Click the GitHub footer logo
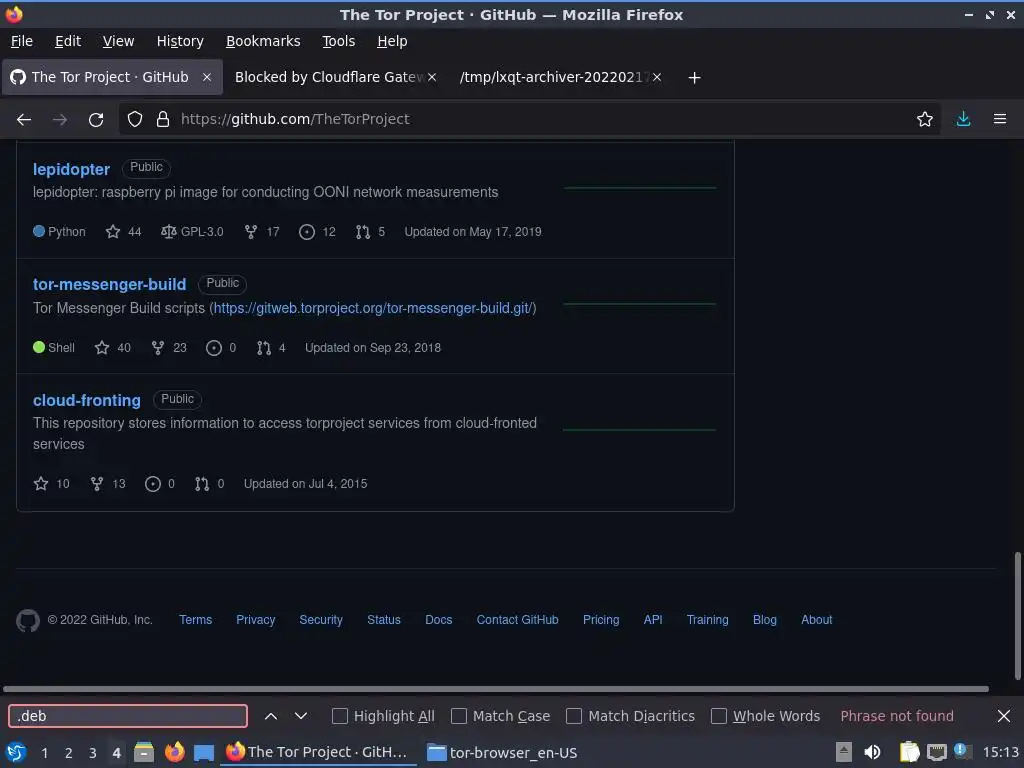The width and height of the screenshot is (1024, 768). coord(27,620)
